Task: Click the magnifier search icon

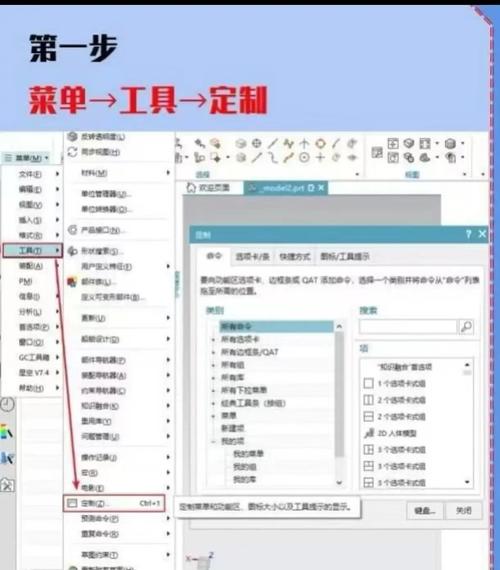Action: pos(466,326)
